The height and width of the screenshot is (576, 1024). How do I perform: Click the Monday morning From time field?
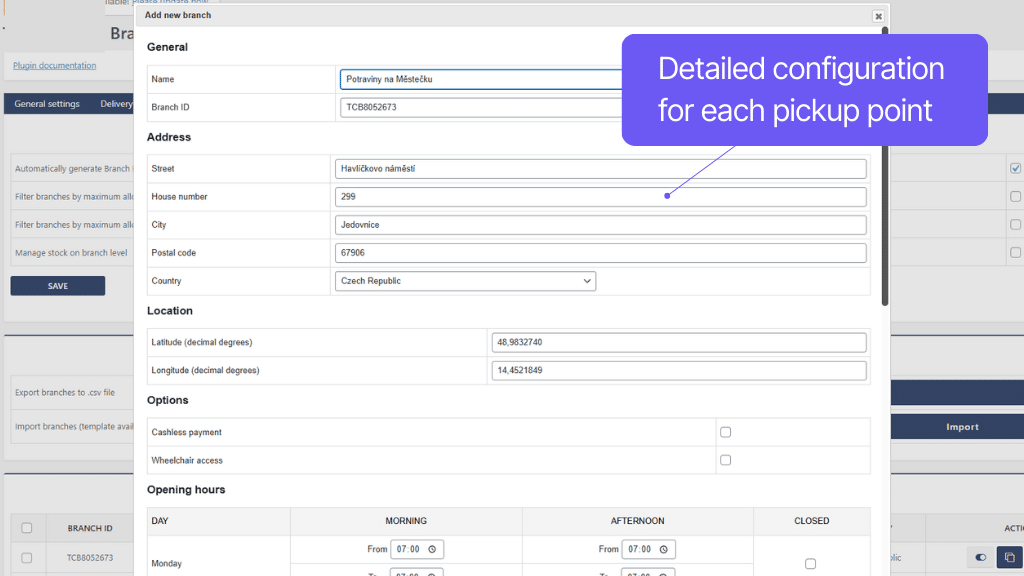(x=417, y=549)
